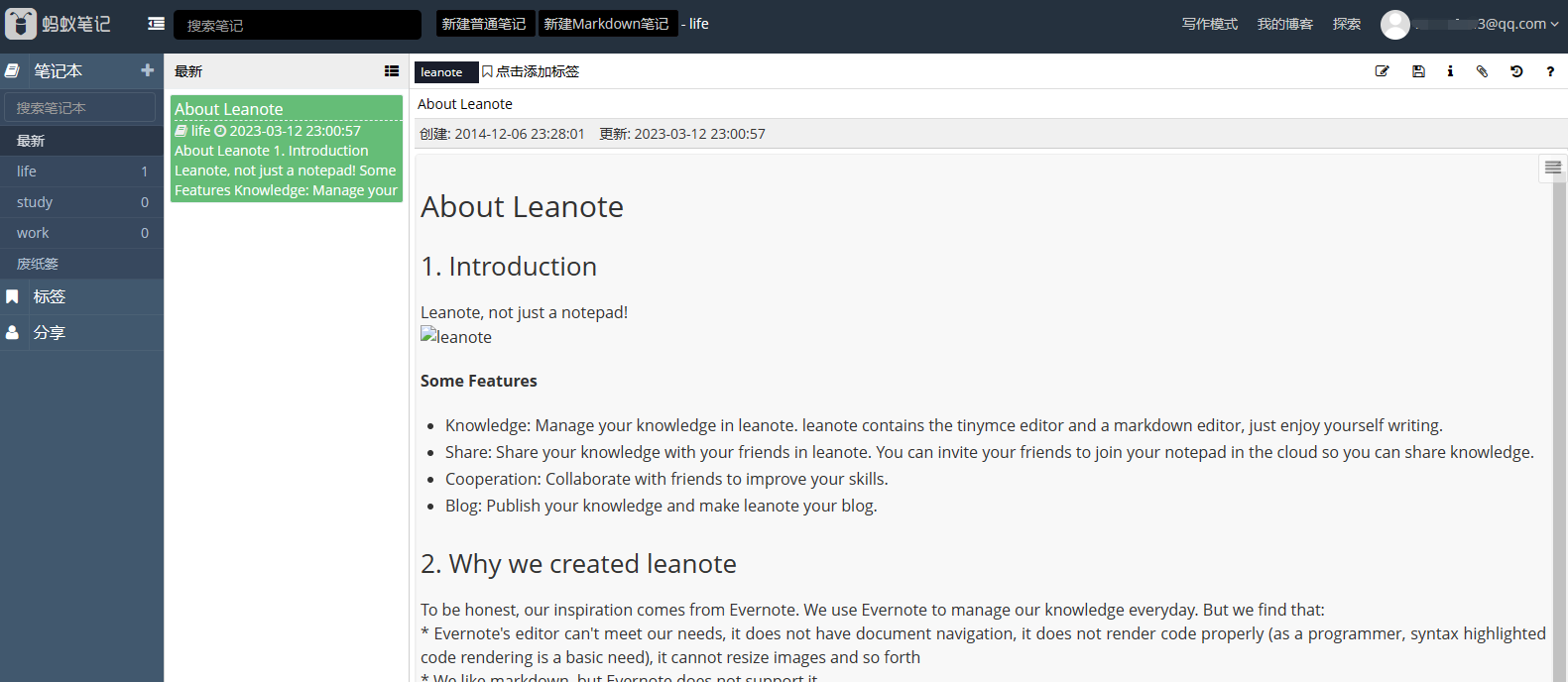1568x682 pixels.
Task: Open attachments paperclip icon
Action: [x=1482, y=71]
